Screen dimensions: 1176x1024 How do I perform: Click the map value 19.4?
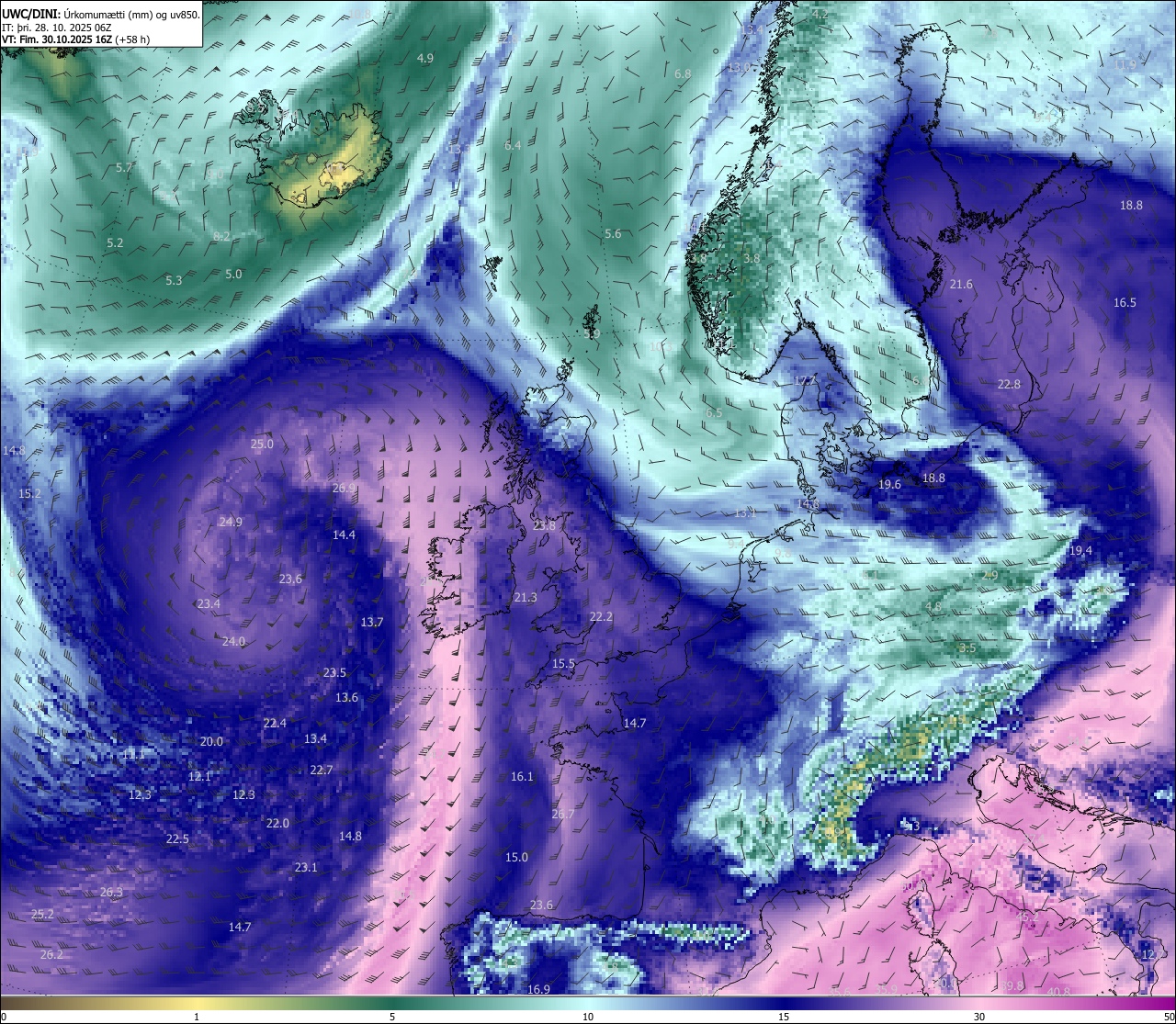click(x=1080, y=550)
